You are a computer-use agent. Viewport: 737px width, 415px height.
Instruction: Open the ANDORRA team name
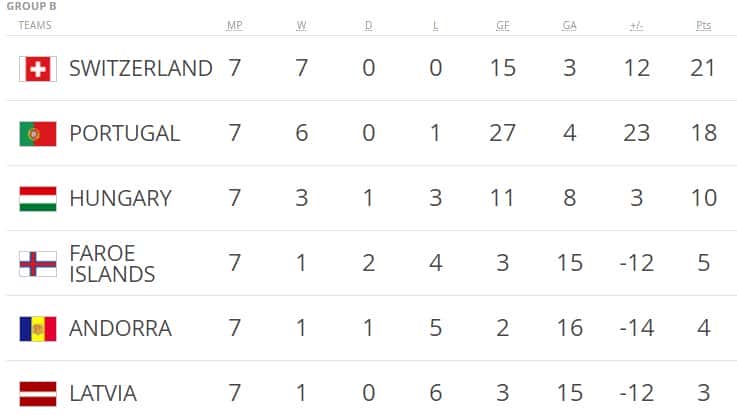click(120, 328)
